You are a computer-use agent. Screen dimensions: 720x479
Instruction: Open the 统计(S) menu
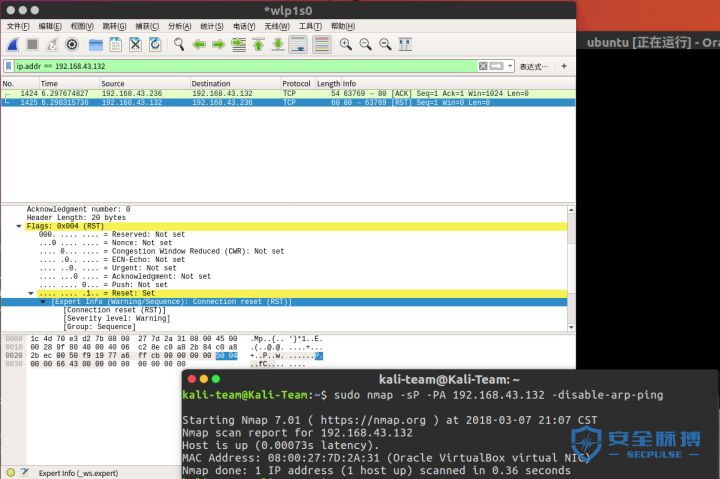(212, 26)
